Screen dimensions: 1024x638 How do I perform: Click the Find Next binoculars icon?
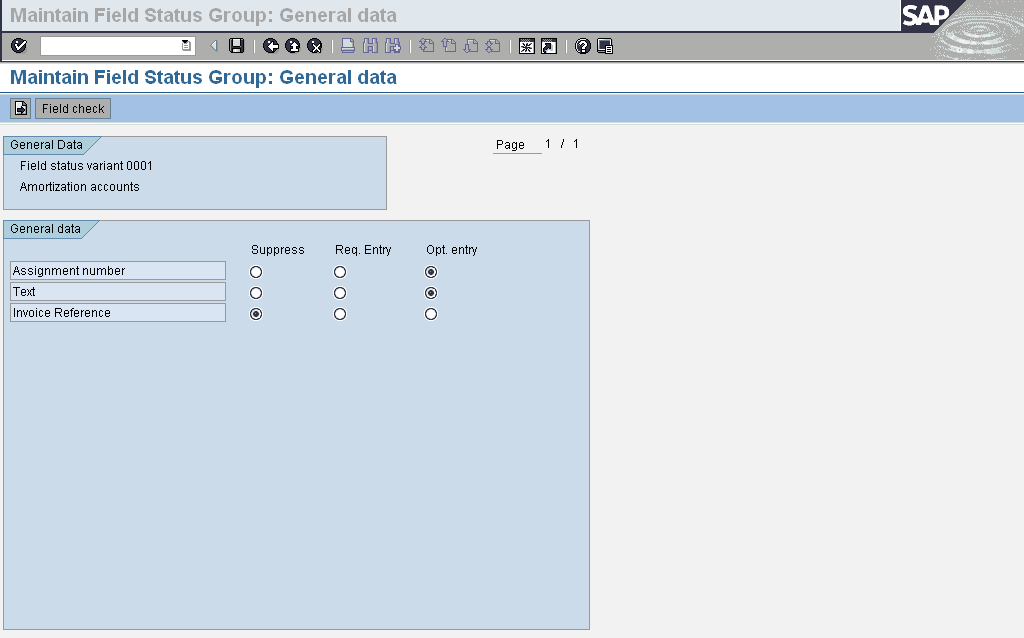coord(392,46)
